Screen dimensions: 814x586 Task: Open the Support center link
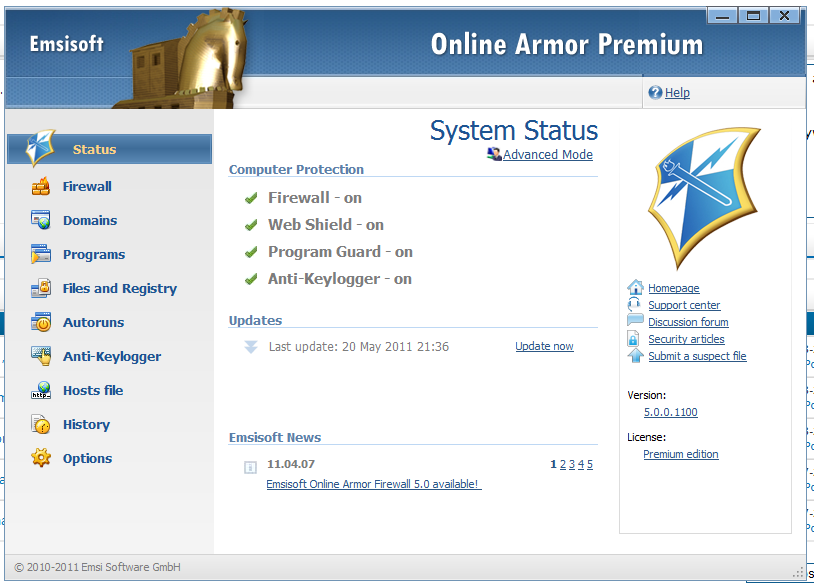click(684, 305)
